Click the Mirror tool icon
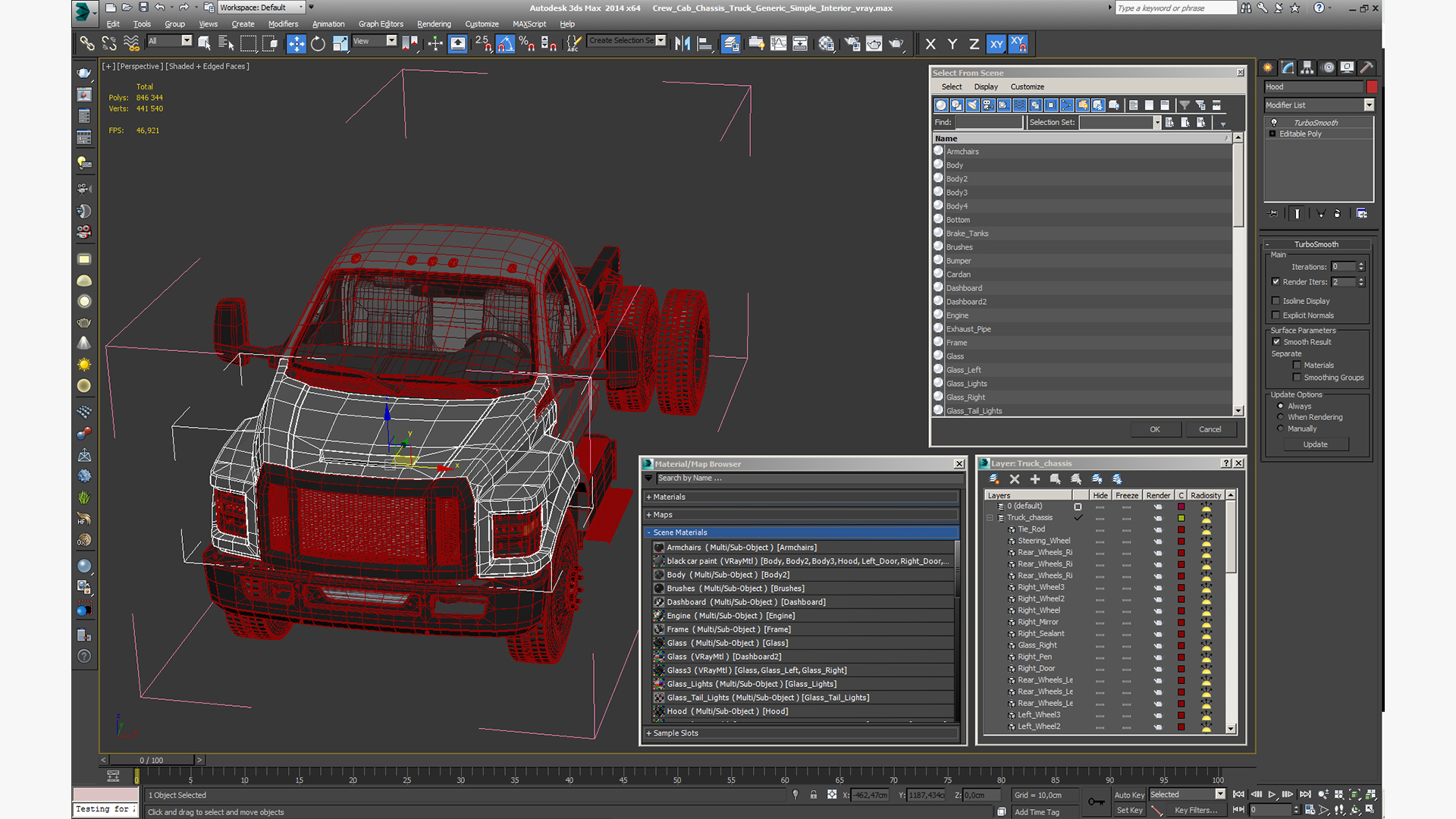Viewport: 1456px width, 819px height. click(682, 44)
